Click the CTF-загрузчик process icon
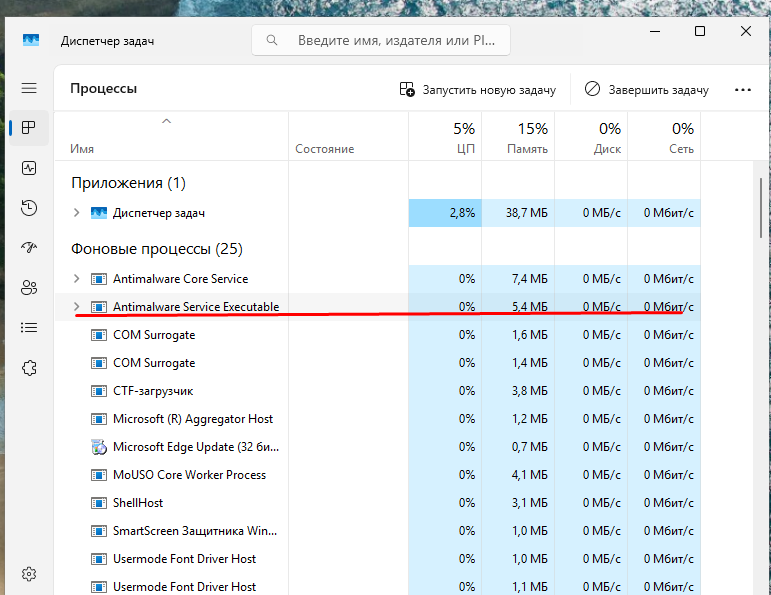The height and width of the screenshot is (595, 771). (99, 391)
